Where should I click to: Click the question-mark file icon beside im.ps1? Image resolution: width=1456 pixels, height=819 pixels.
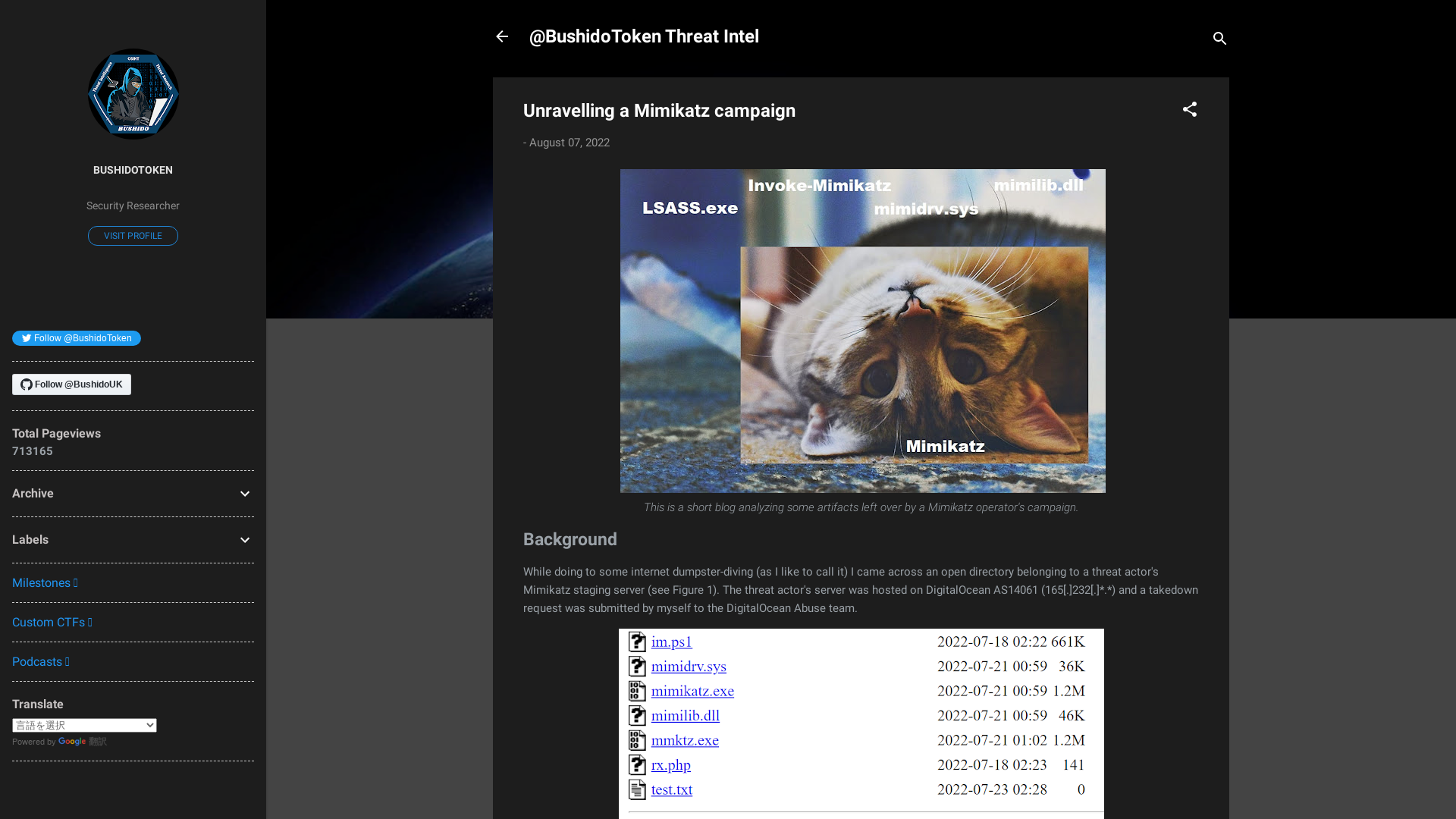tap(637, 642)
